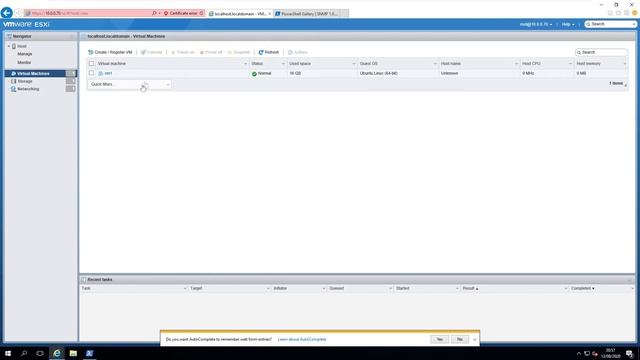640x360 pixels.
Task: Click the Refresh toolbar button
Action: pos(269,52)
